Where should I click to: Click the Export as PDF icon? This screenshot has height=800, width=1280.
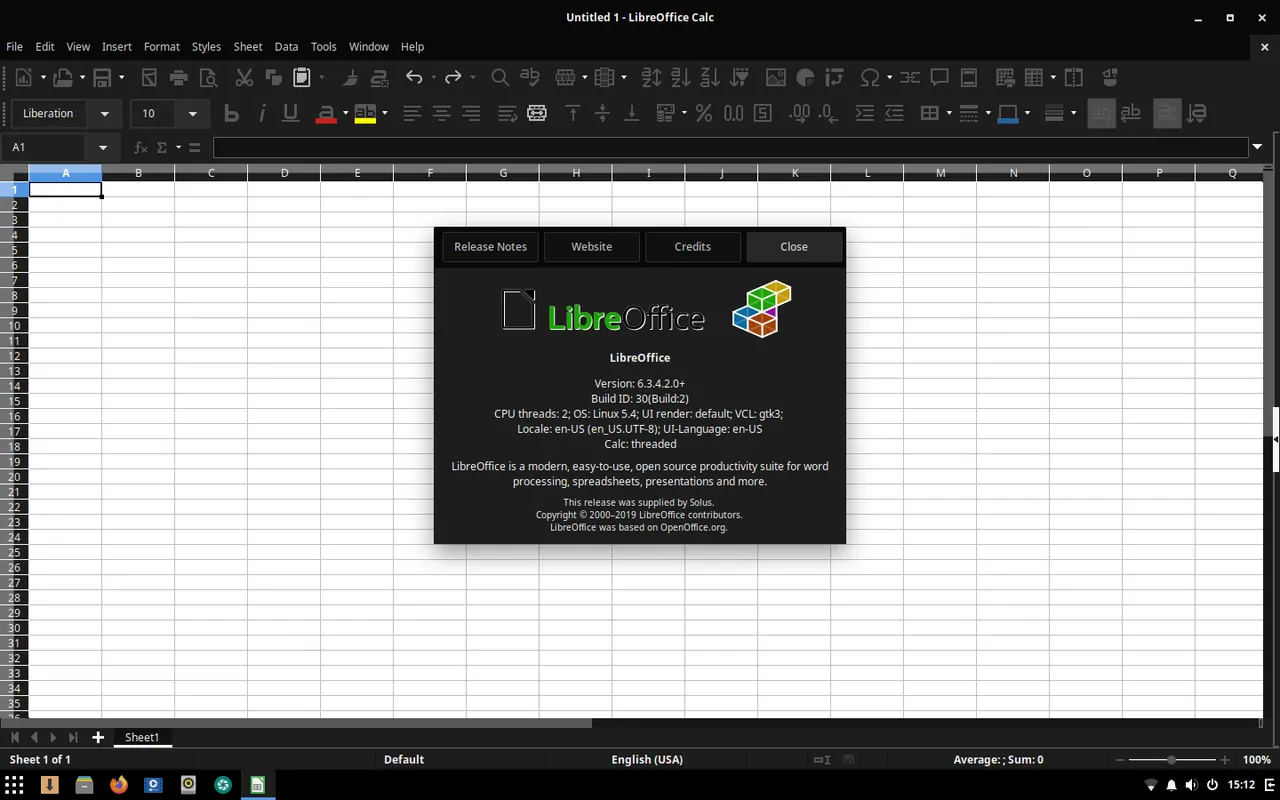[x=149, y=77]
